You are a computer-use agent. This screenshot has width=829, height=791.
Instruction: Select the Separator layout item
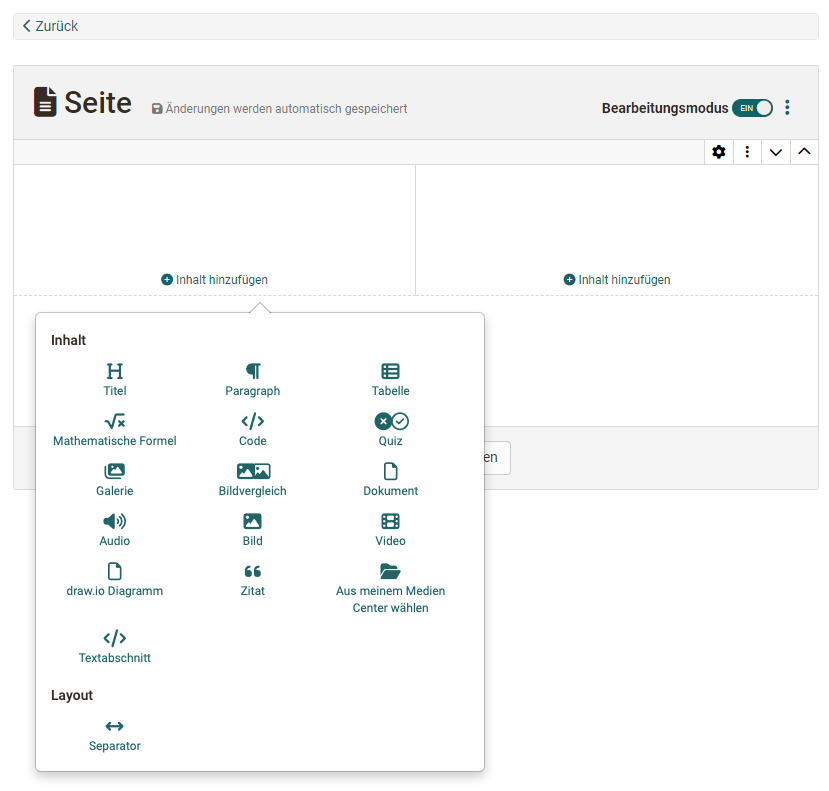point(115,735)
